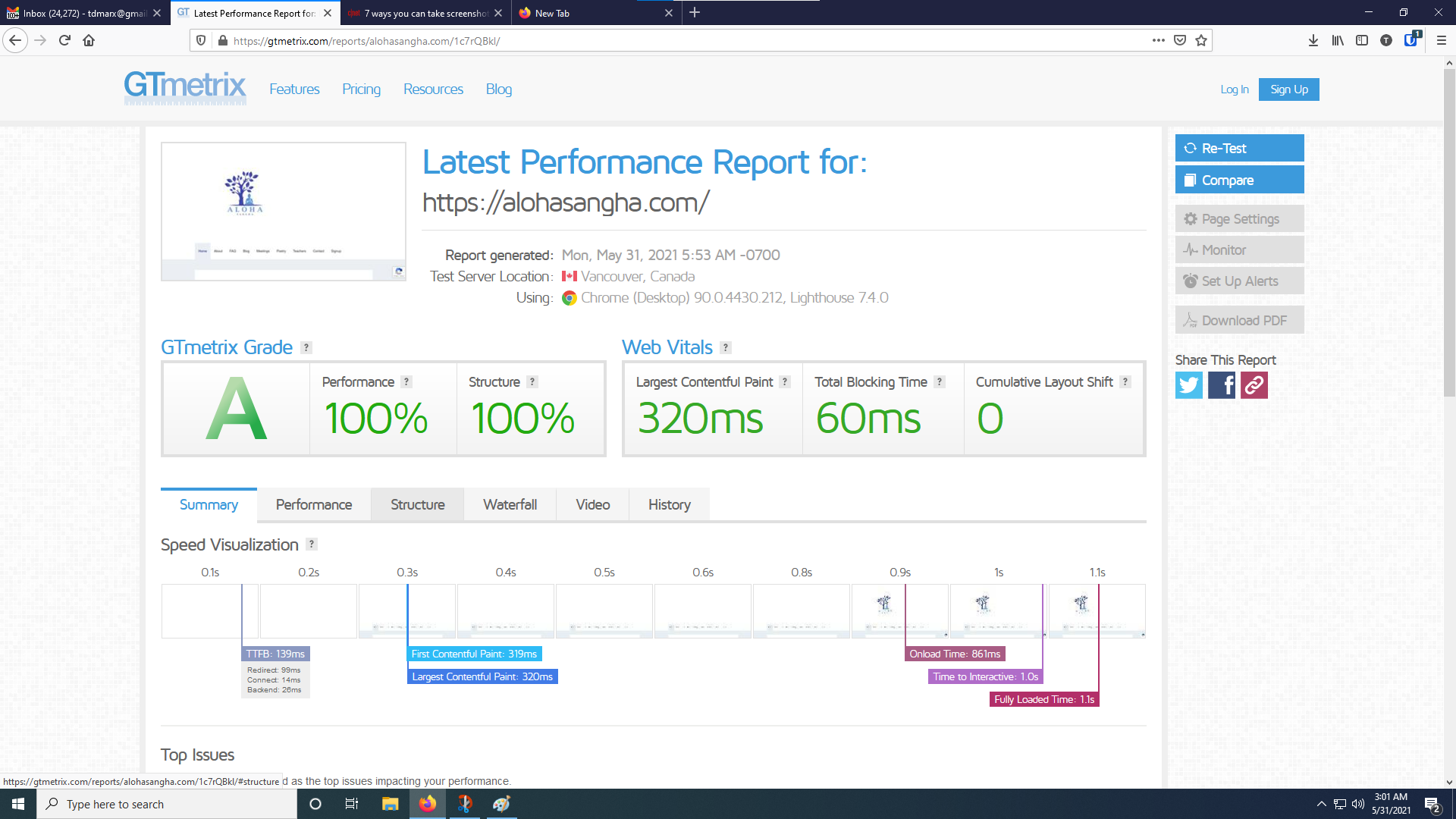This screenshot has height=819, width=1456.
Task: Open Page Settings
Action: [x=1239, y=218]
